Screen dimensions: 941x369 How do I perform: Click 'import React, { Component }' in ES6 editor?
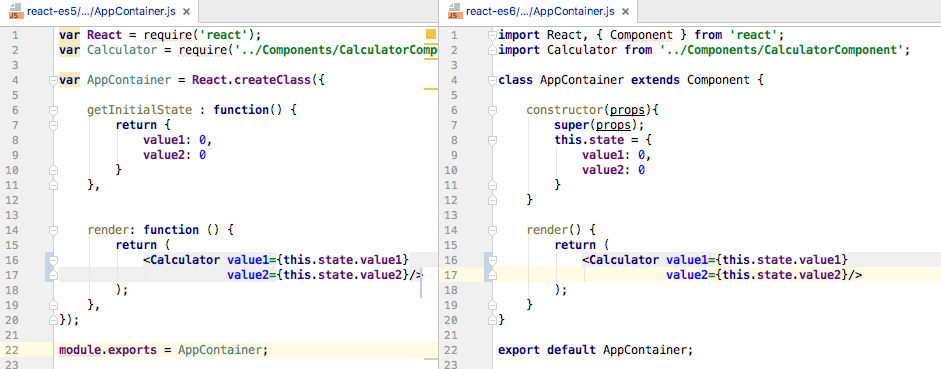click(593, 35)
